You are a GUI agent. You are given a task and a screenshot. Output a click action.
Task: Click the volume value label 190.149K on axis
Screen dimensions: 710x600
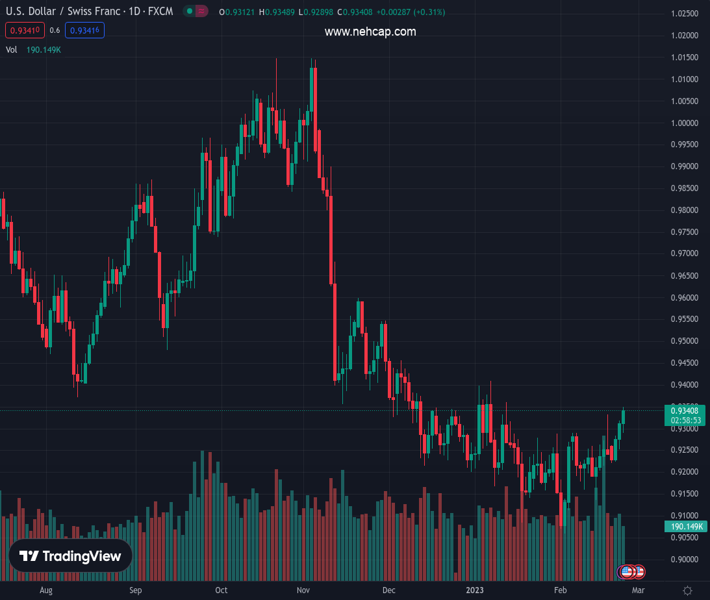pos(685,526)
